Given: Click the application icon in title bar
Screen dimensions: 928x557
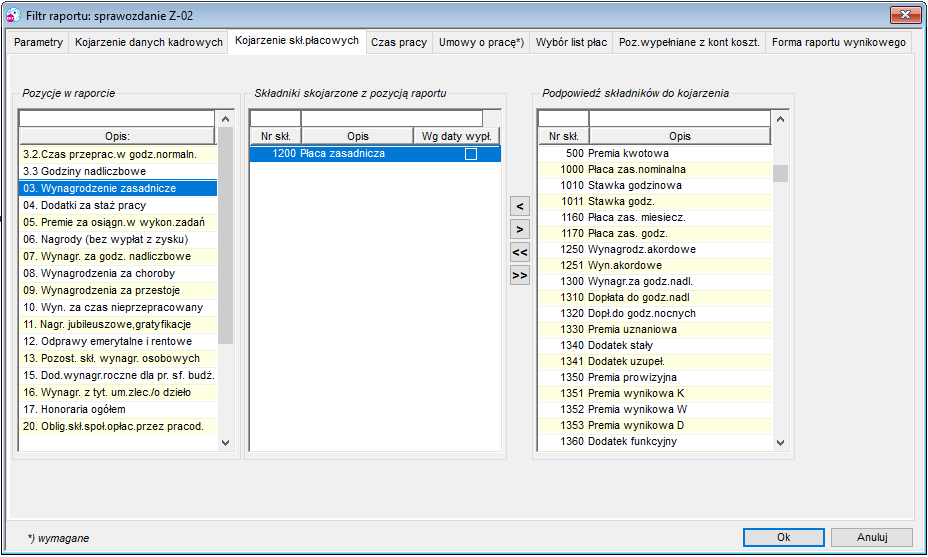Looking at the screenshot, I should pos(13,15).
